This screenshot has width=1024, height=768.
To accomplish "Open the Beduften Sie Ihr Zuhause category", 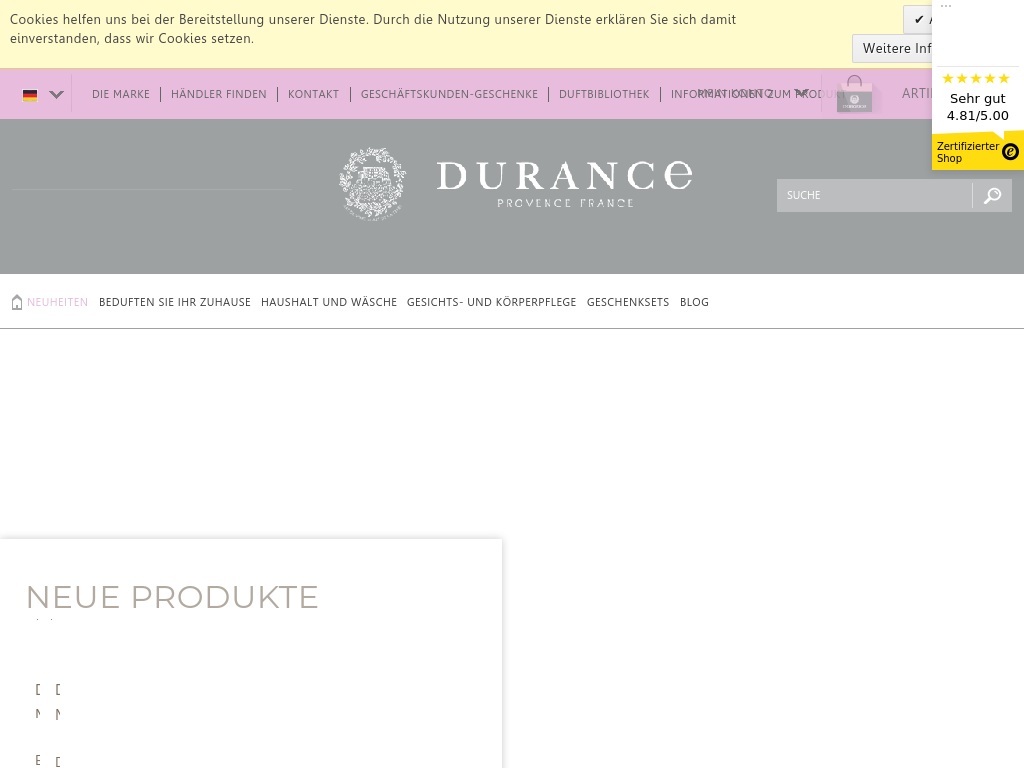I will tap(175, 302).
